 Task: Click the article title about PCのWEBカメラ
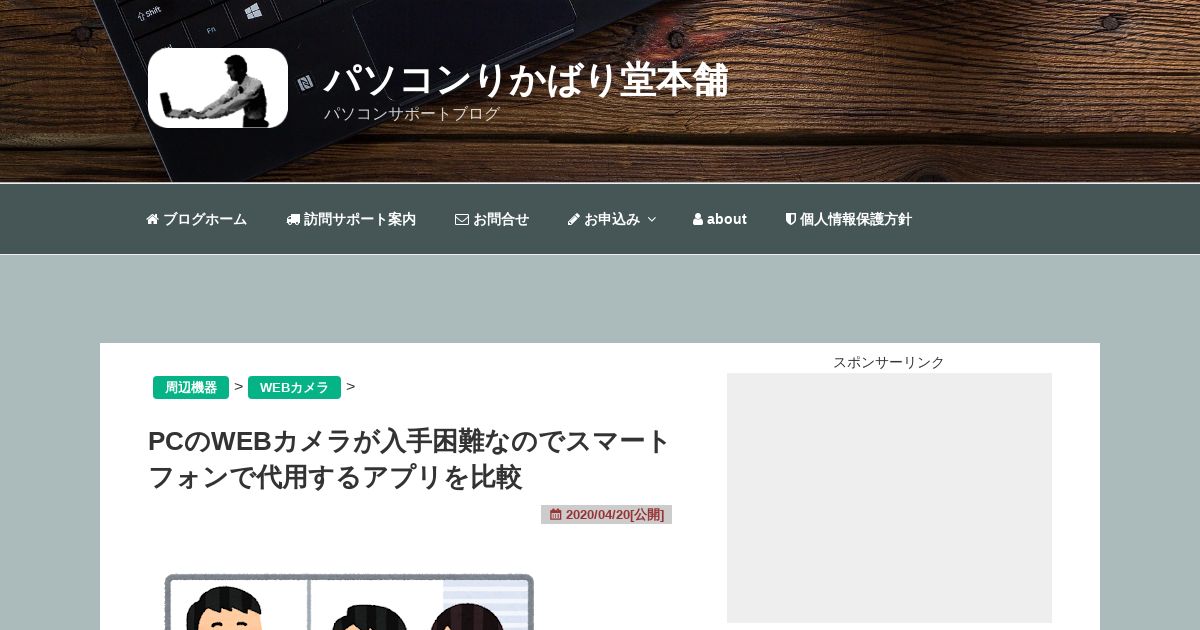point(409,459)
